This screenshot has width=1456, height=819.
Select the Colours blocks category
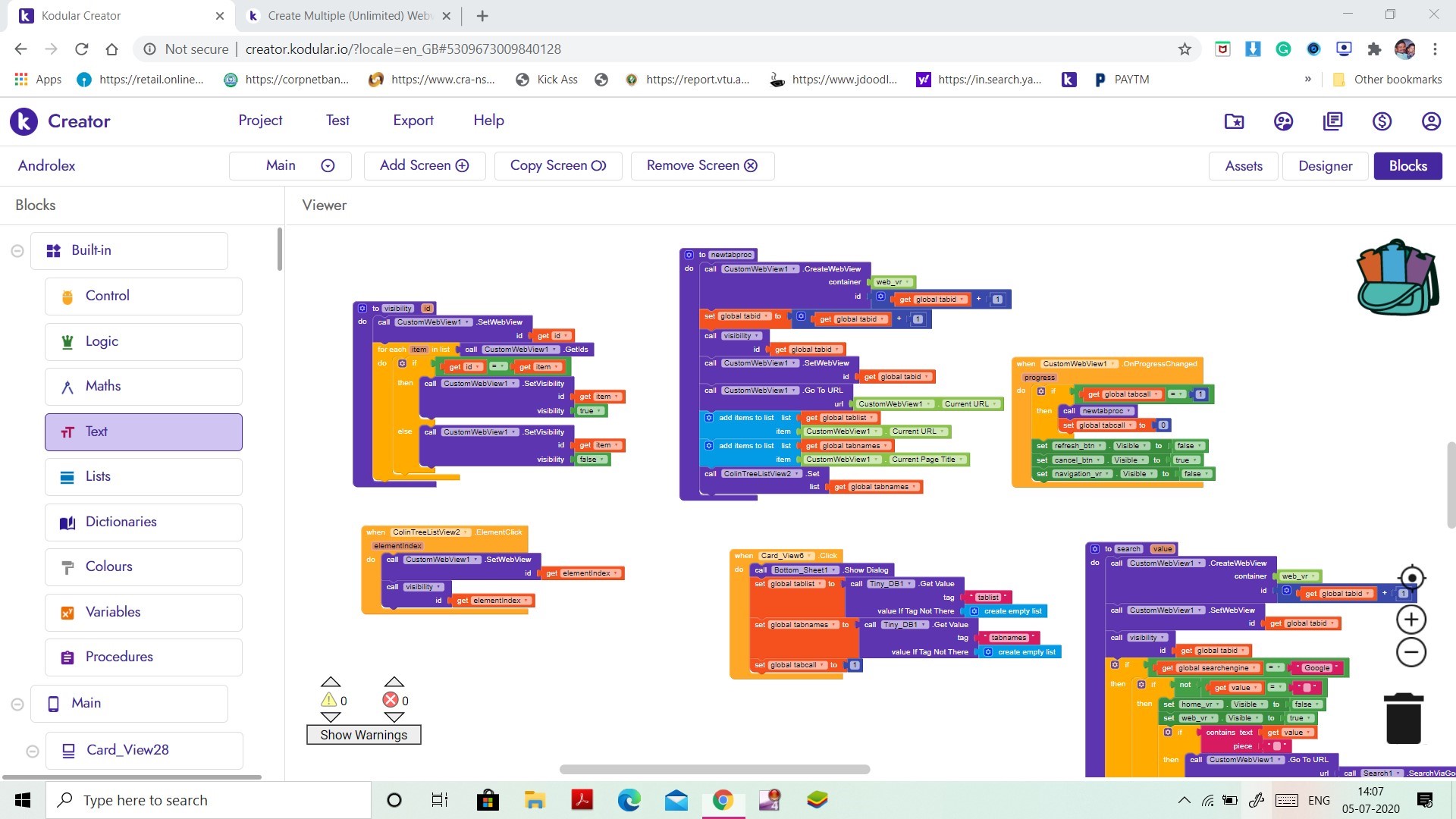(143, 567)
